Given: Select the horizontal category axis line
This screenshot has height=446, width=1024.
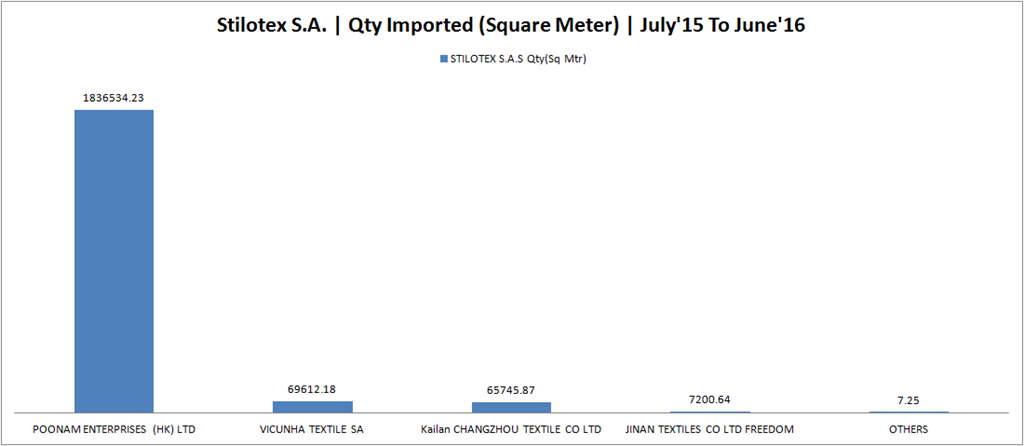Looking at the screenshot, I should pos(511,413).
